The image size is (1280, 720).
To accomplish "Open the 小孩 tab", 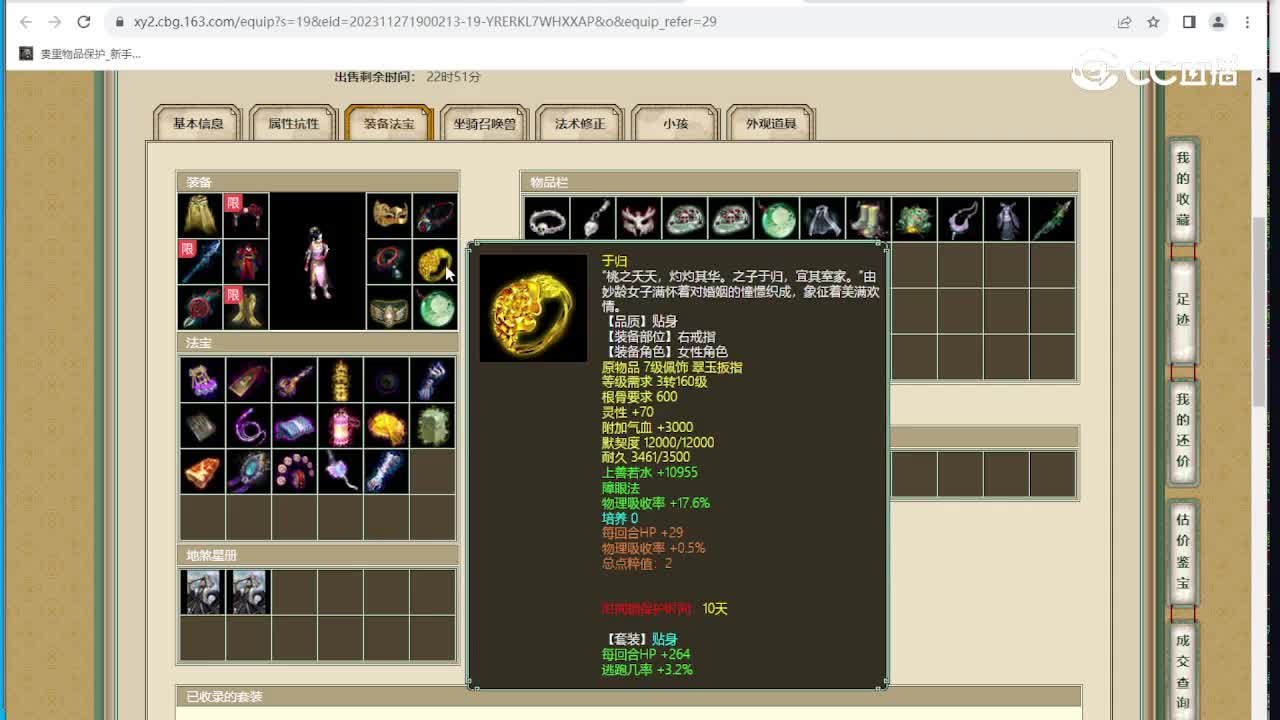I will (x=675, y=124).
